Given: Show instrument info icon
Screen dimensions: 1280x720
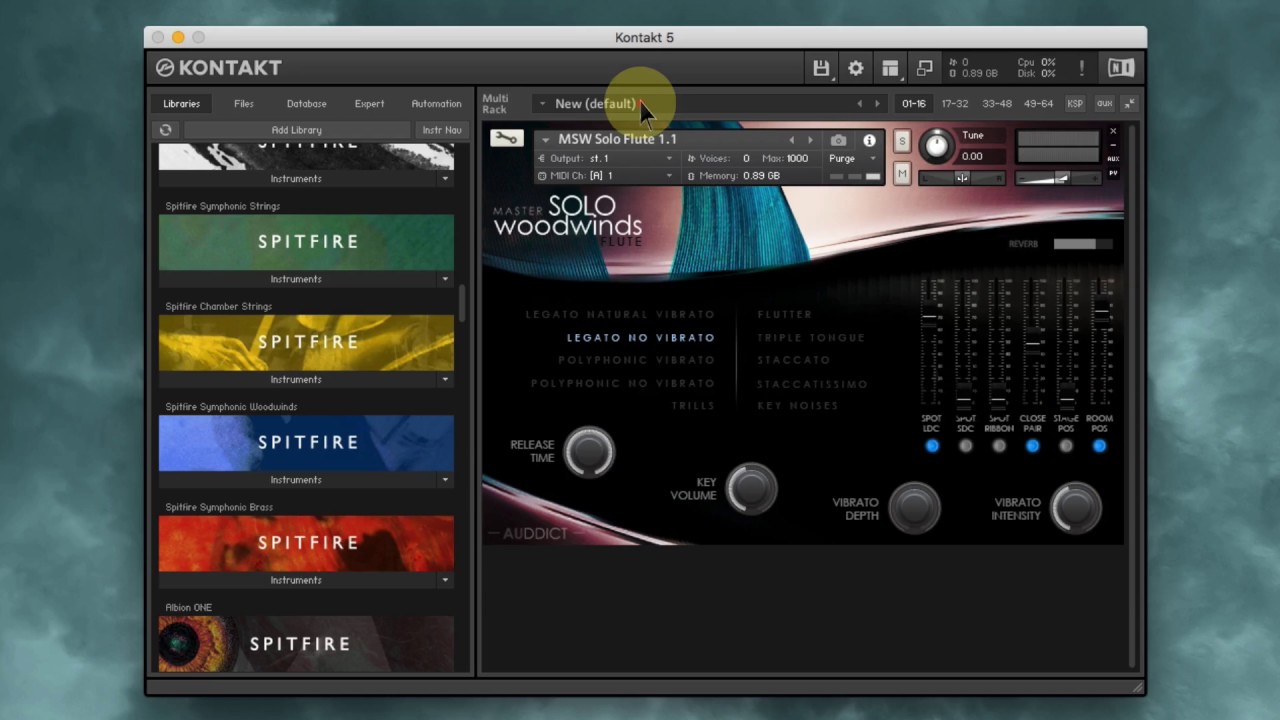Looking at the screenshot, I should tap(869, 141).
